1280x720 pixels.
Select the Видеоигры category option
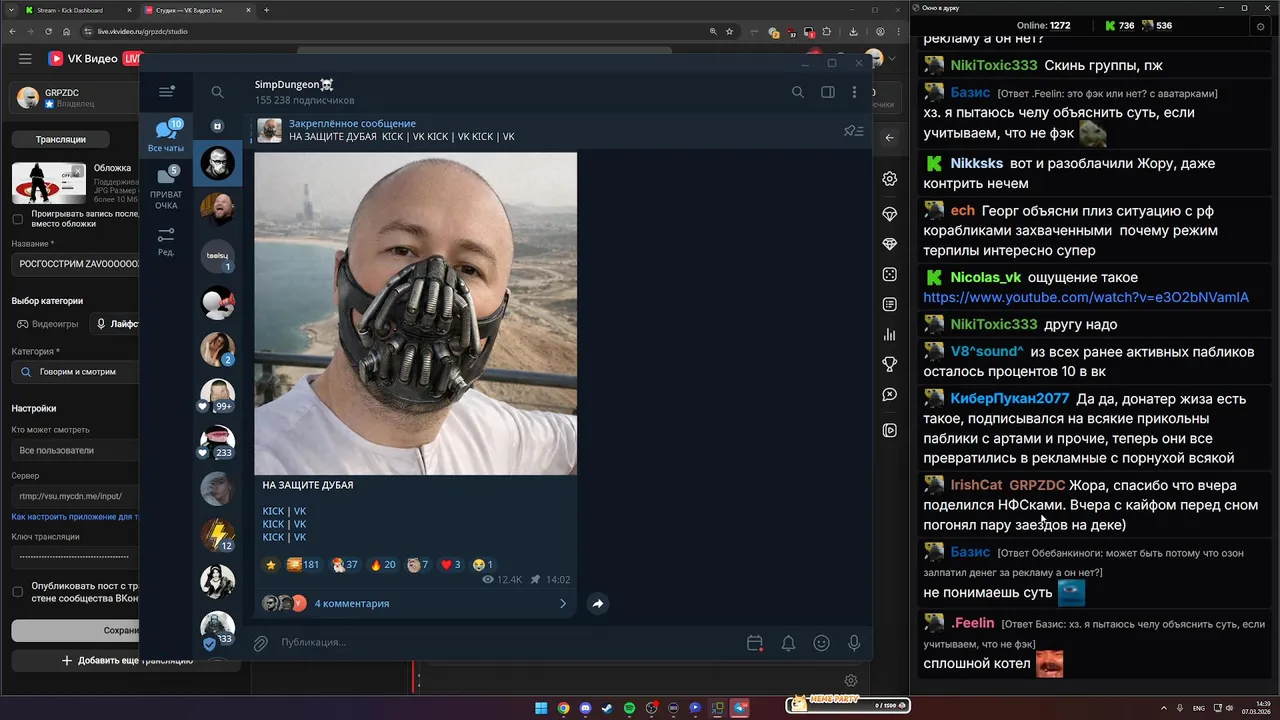click(47, 324)
